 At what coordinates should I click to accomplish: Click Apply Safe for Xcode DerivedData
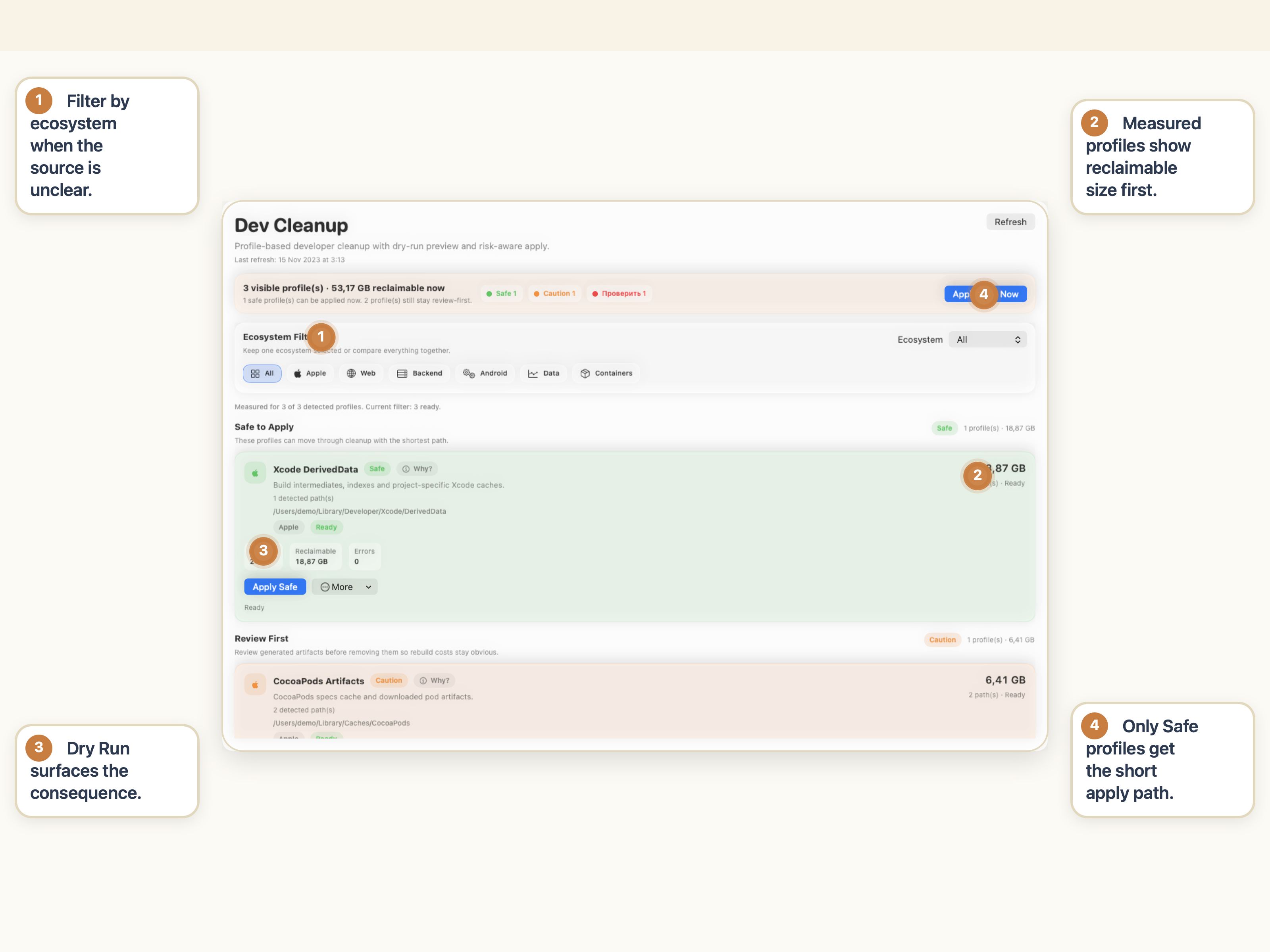click(x=275, y=586)
